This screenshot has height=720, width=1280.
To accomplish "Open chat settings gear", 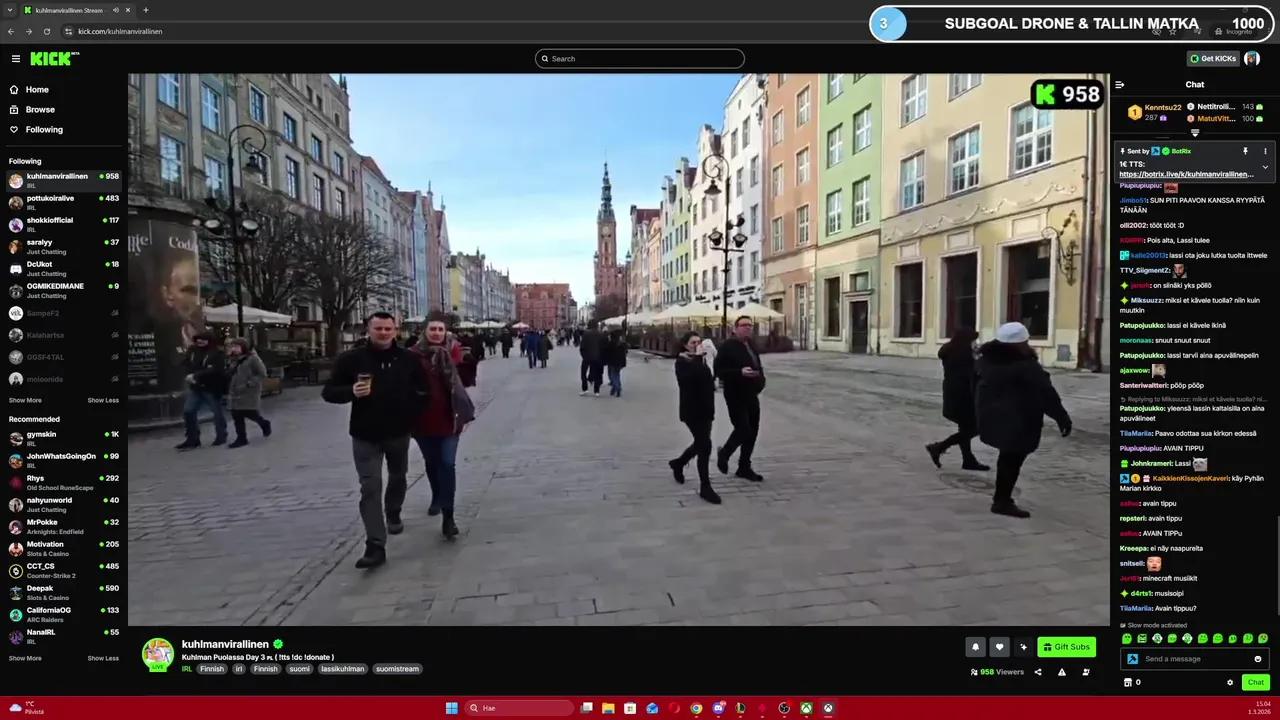I will point(1230,682).
